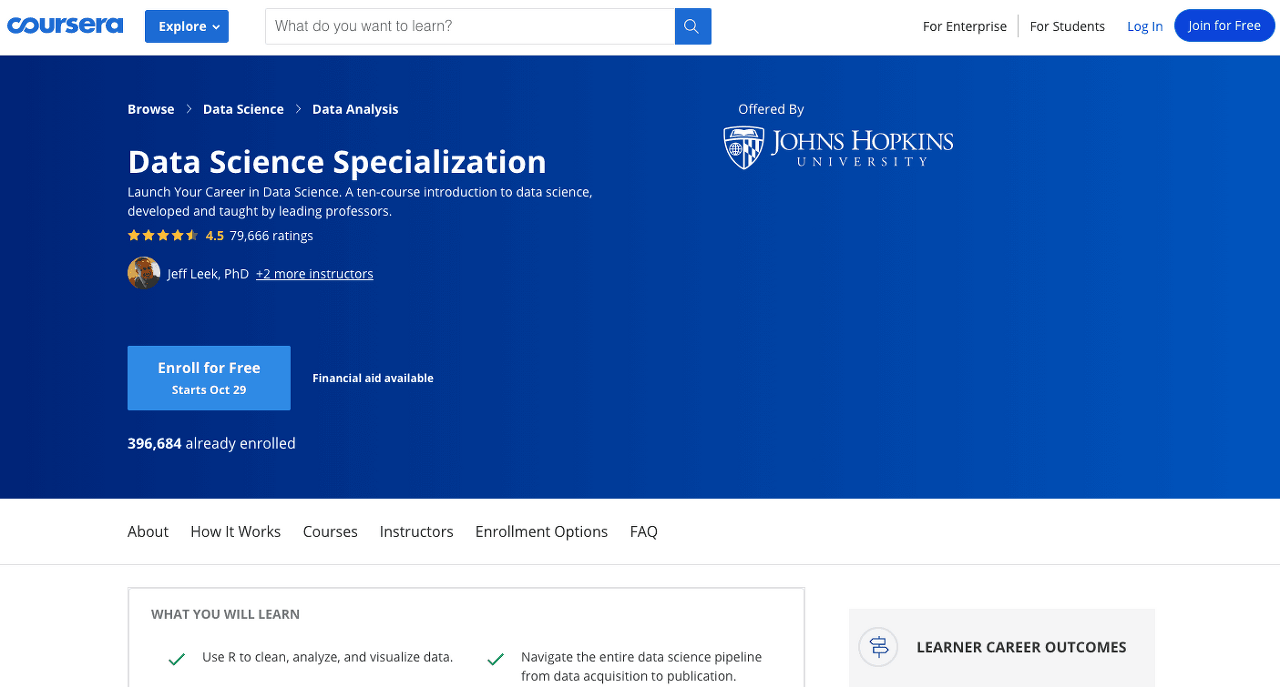Click 'Navigate the entire data science pipeline' item

point(641,667)
